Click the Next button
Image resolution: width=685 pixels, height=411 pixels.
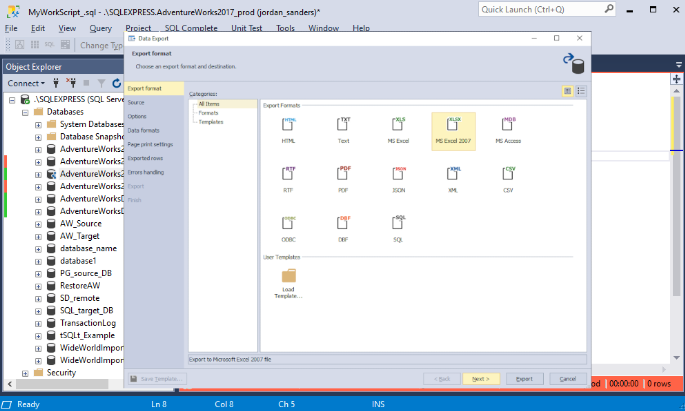click(x=480, y=379)
